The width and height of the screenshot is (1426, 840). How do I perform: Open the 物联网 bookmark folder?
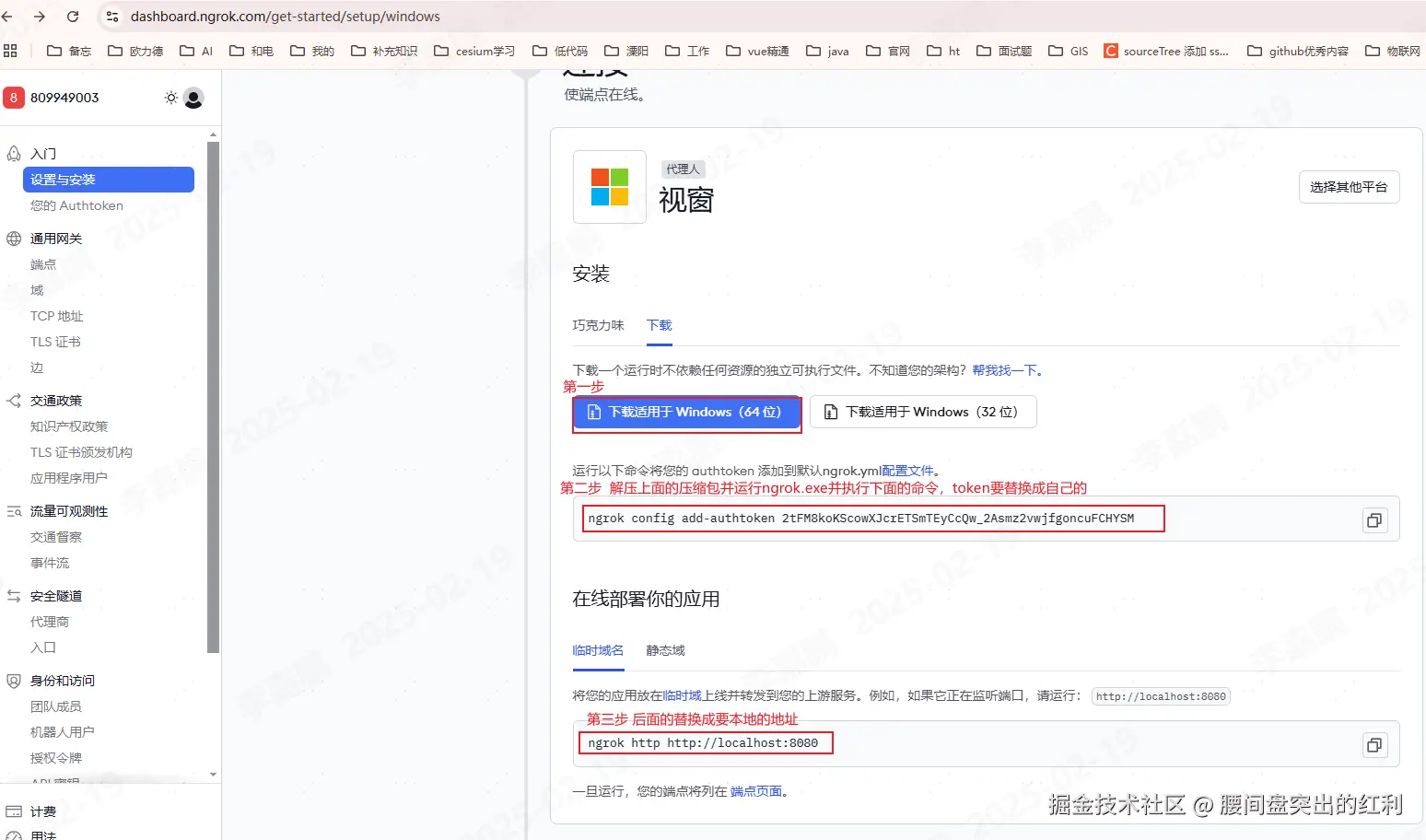(1393, 51)
